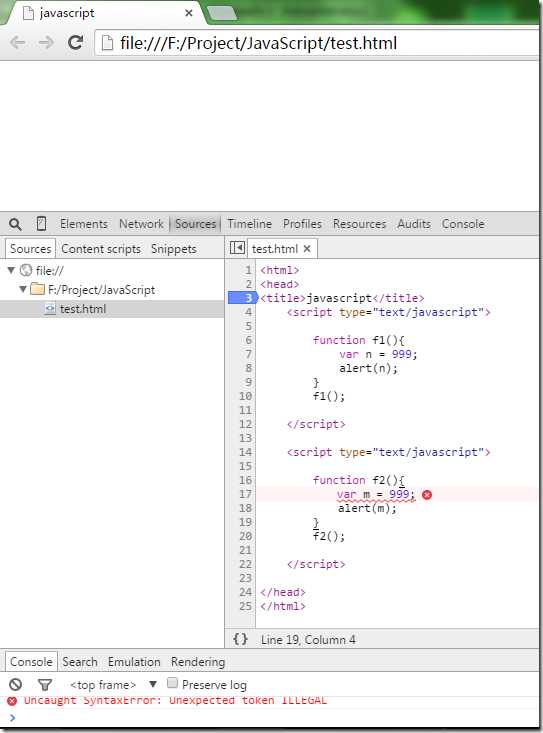543x733 pixels.
Task: Hide the navigator using the panel toggle icon
Action: 237,248
